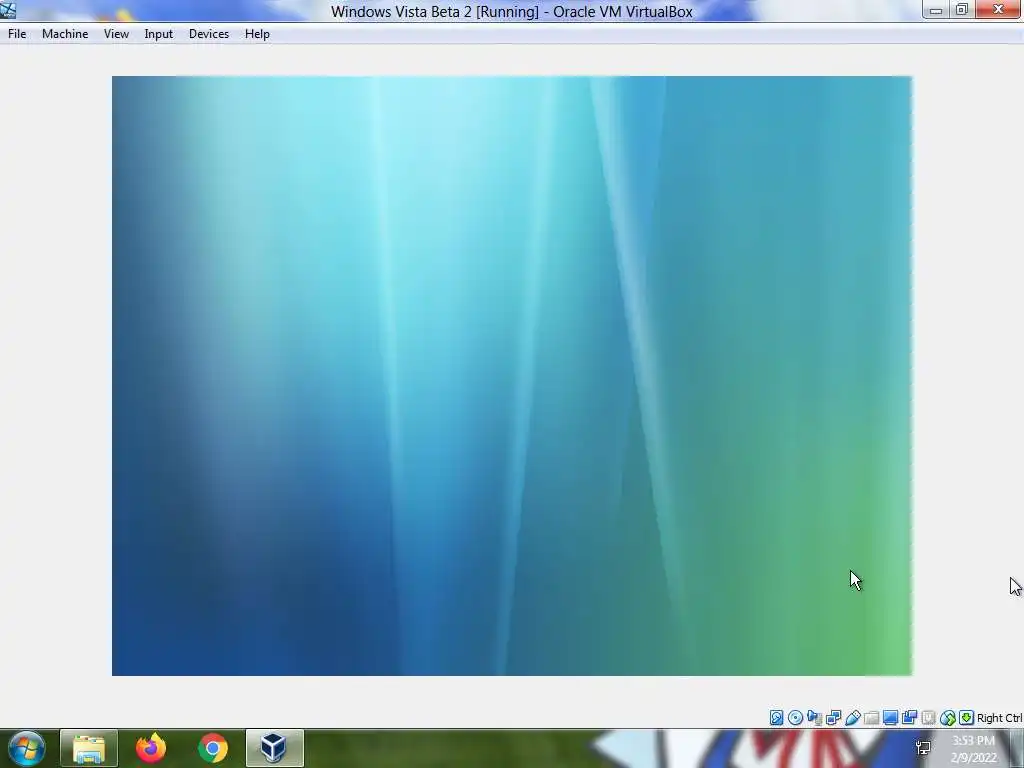The width and height of the screenshot is (1024, 768).
Task: Click the network adapters status icon
Action: (x=833, y=718)
